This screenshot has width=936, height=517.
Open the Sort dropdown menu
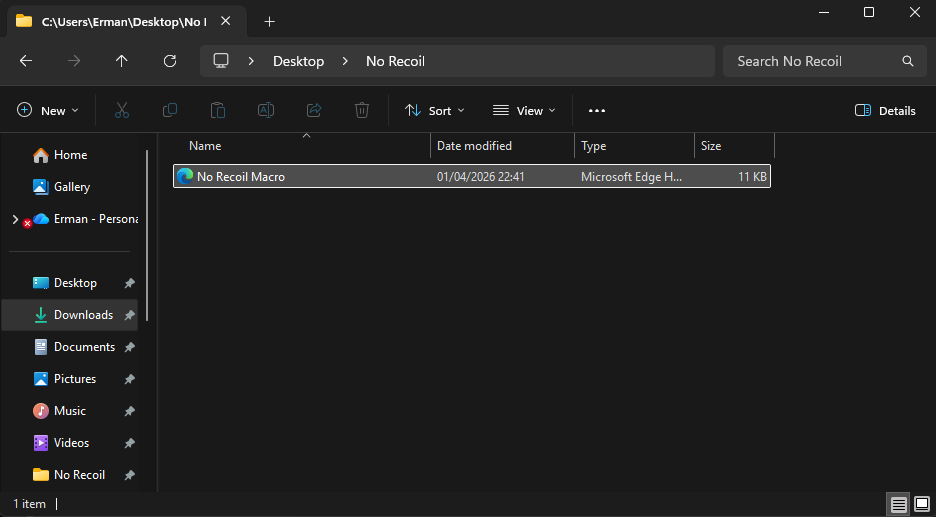(434, 111)
